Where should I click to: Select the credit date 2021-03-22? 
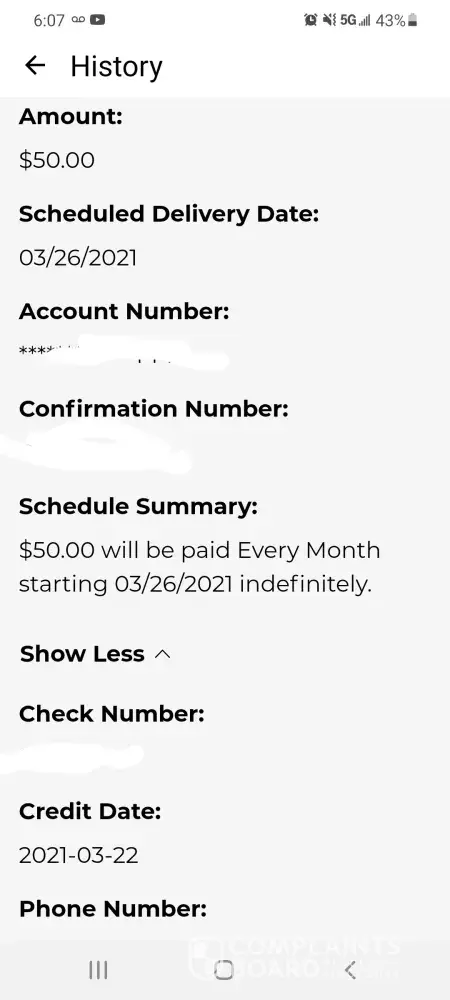[x=78, y=855]
